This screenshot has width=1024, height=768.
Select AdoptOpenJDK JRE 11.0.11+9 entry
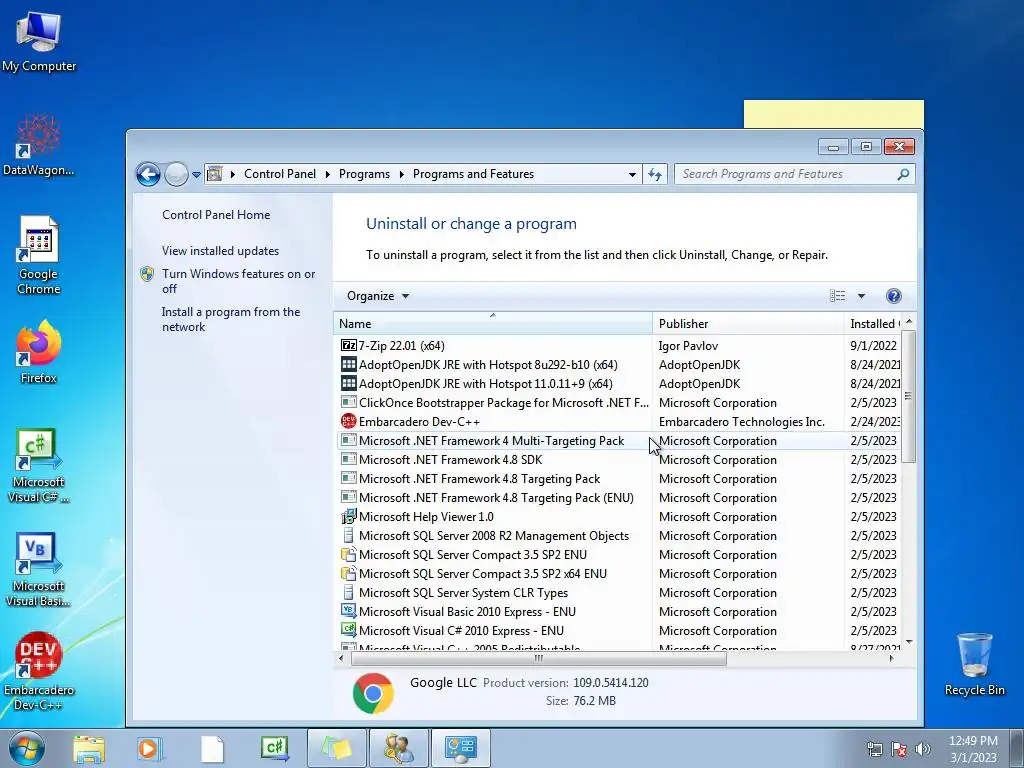(618, 383)
